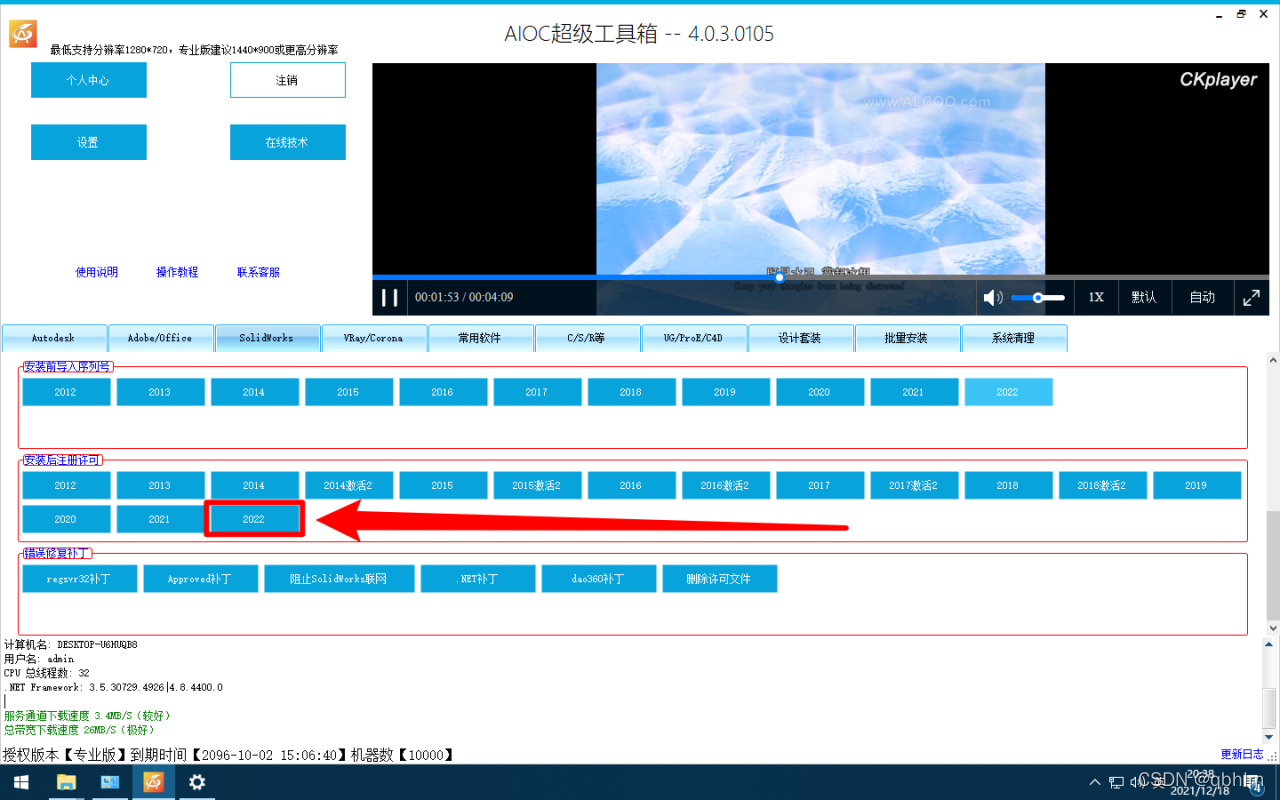
Task: Open the 联系客服 link
Action: [258, 272]
